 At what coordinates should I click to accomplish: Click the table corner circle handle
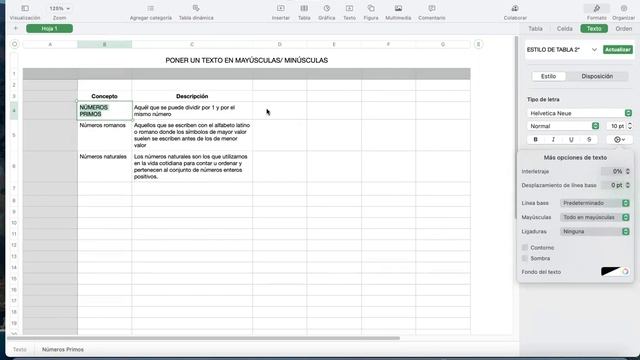[x=15, y=44]
